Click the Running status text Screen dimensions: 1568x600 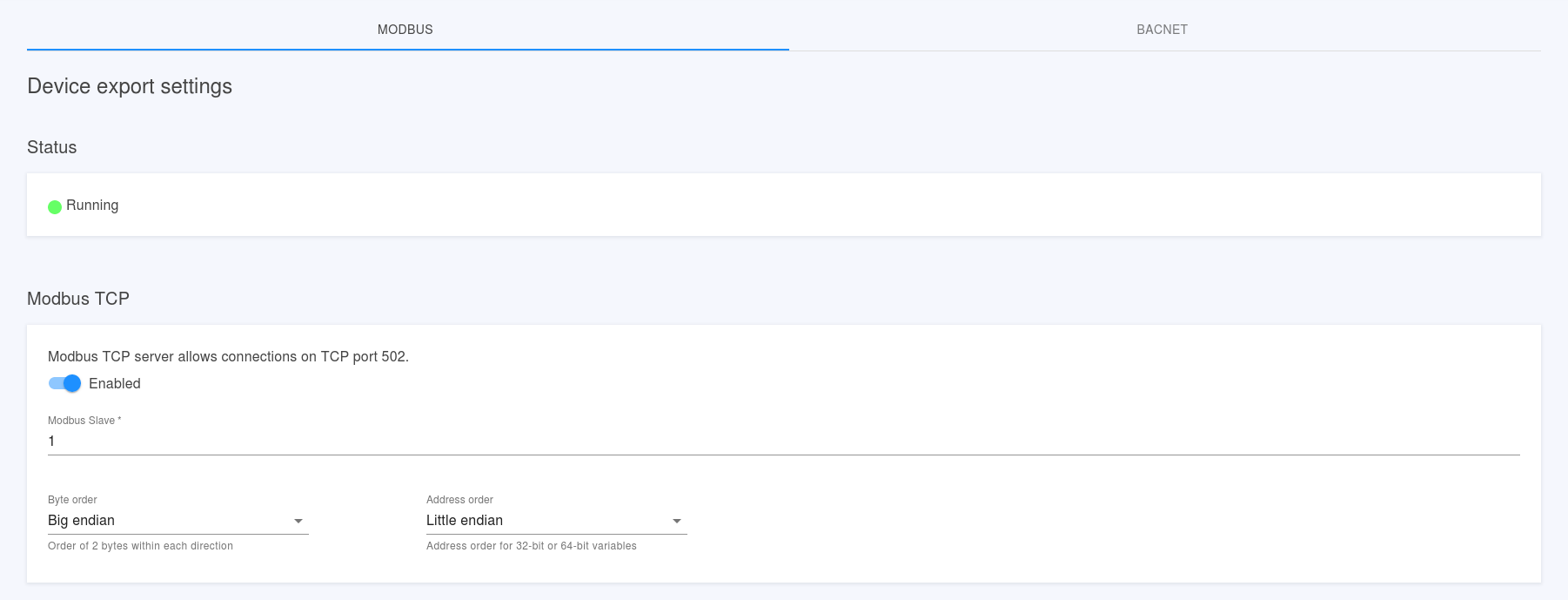pos(92,206)
